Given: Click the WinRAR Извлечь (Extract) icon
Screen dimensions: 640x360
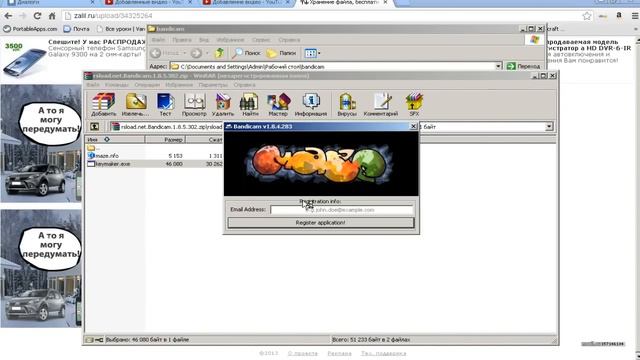Looking at the screenshot, I should [x=136, y=104].
